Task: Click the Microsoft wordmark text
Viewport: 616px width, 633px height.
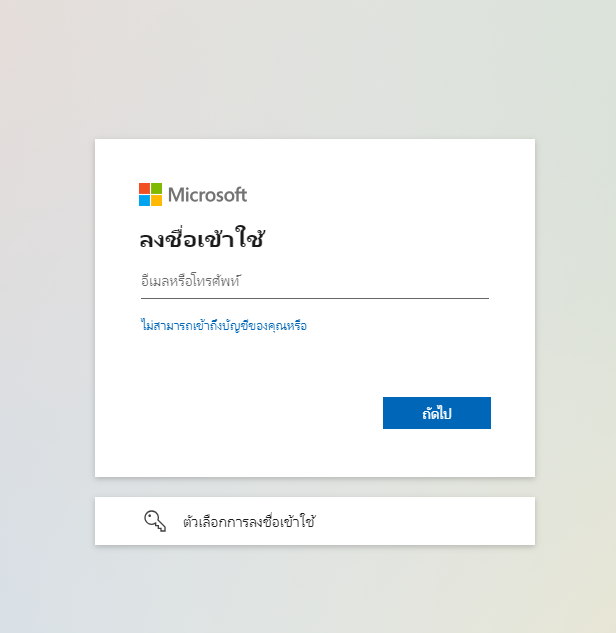Action: pos(207,195)
